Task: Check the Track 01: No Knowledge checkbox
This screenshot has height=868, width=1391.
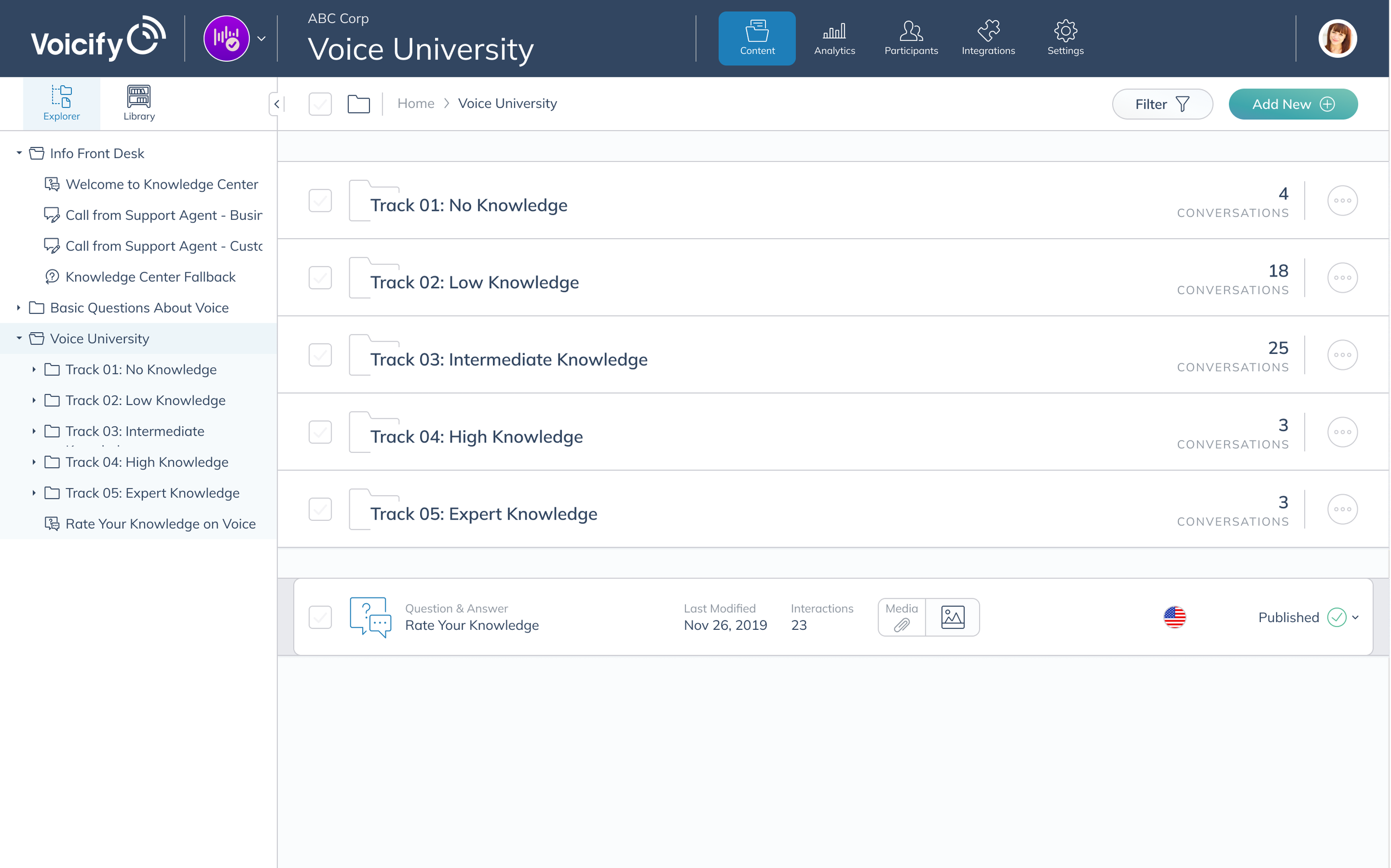Action: pos(320,200)
